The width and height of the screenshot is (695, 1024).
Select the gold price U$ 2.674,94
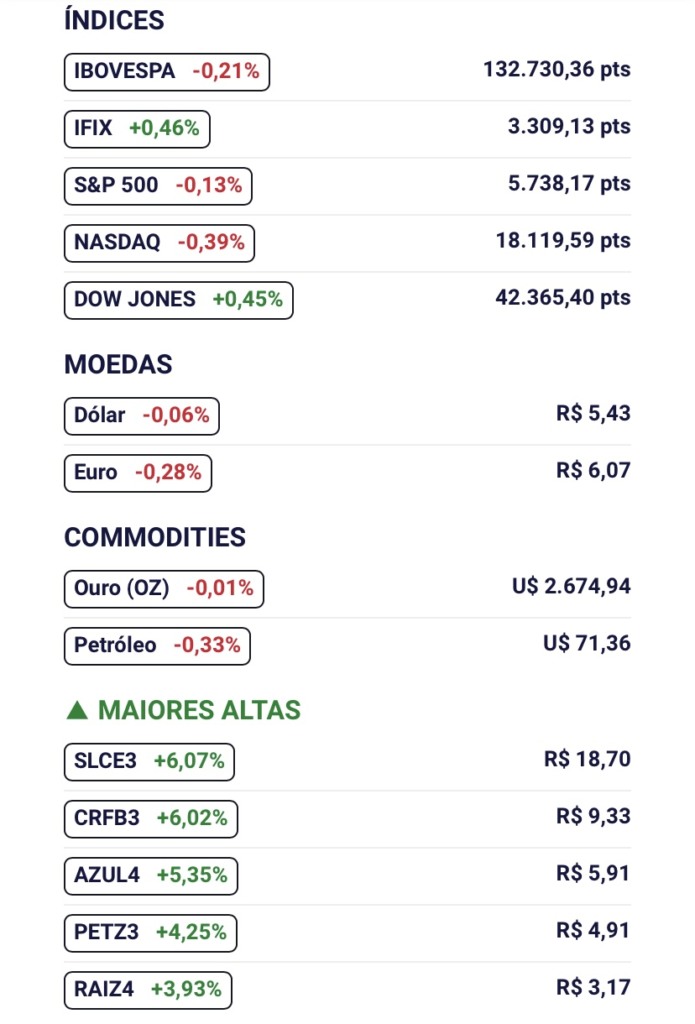pos(571,586)
